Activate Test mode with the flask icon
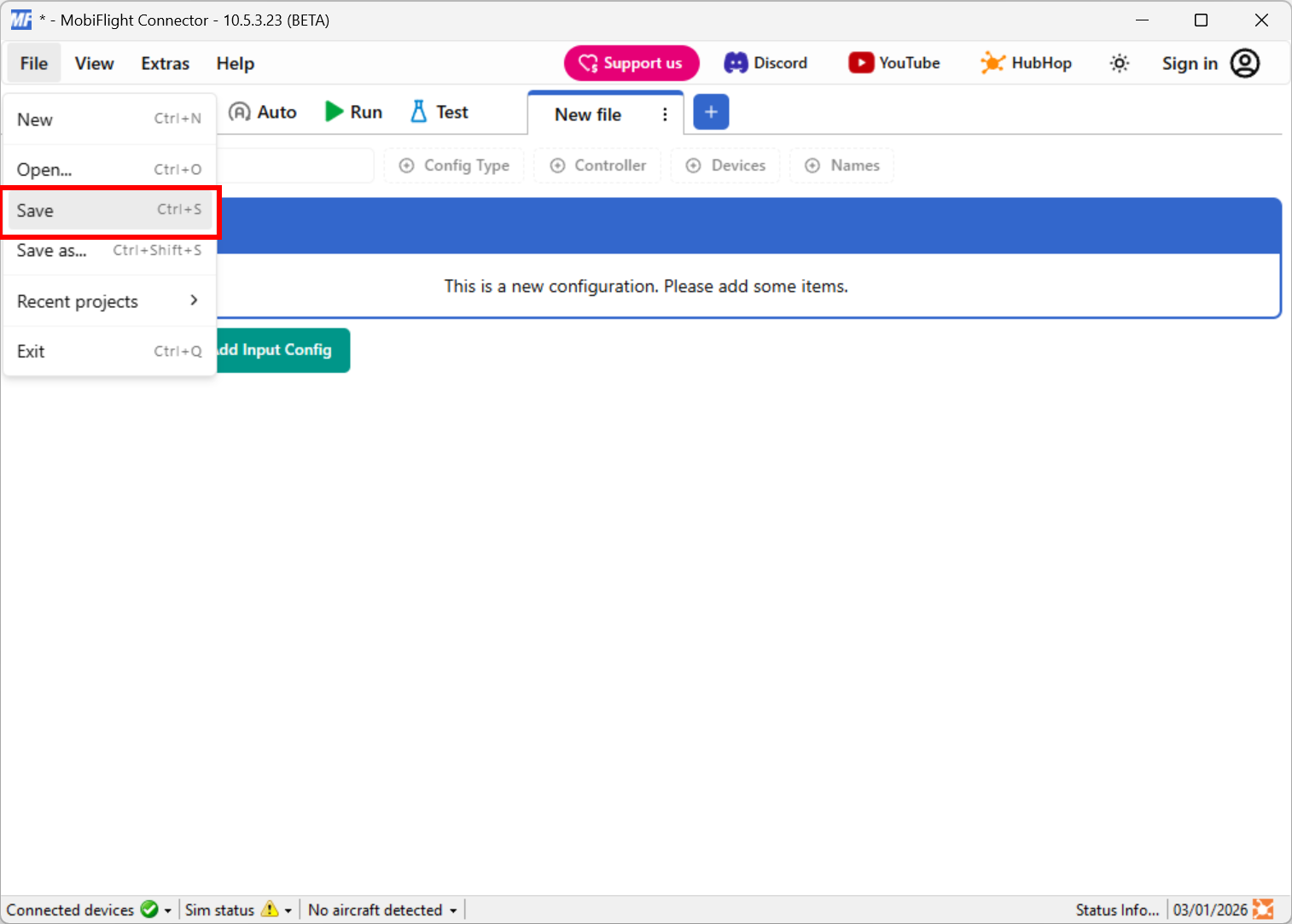 (419, 111)
